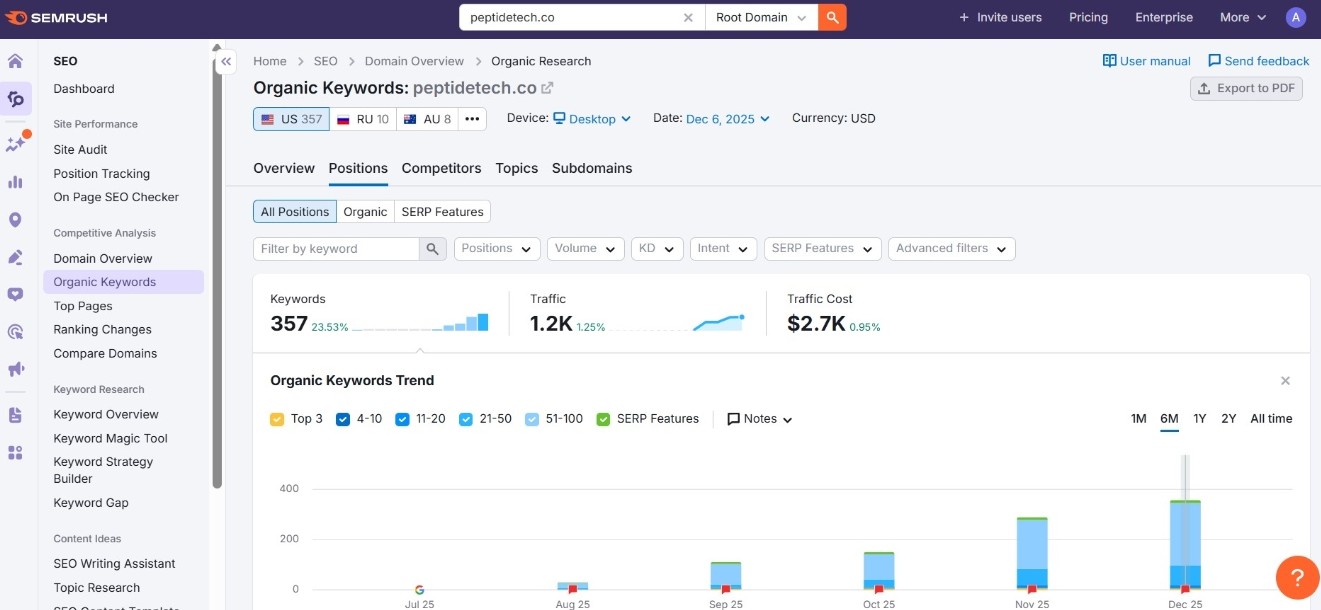Toggle the 4-10 positions checkbox

[x=343, y=419]
